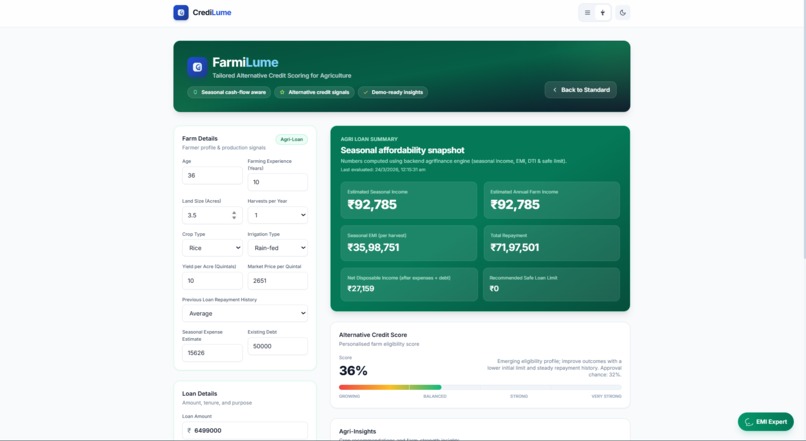Click the Farm Details heading
This screenshot has height=441, width=806.
pyautogui.click(x=199, y=138)
